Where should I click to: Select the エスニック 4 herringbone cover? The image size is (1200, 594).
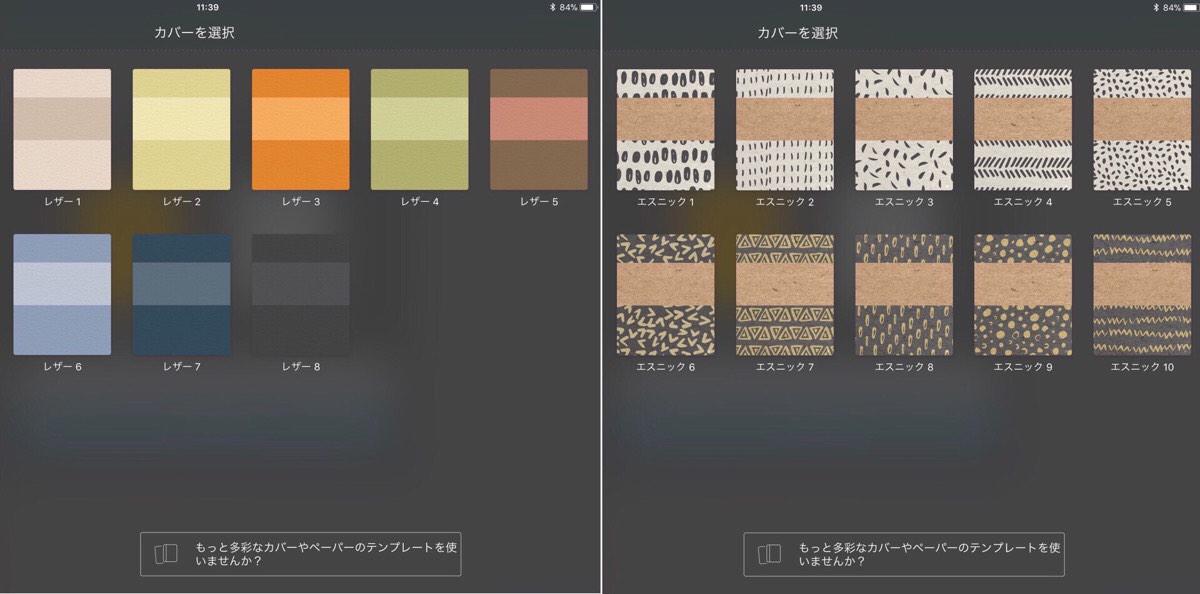1023,129
